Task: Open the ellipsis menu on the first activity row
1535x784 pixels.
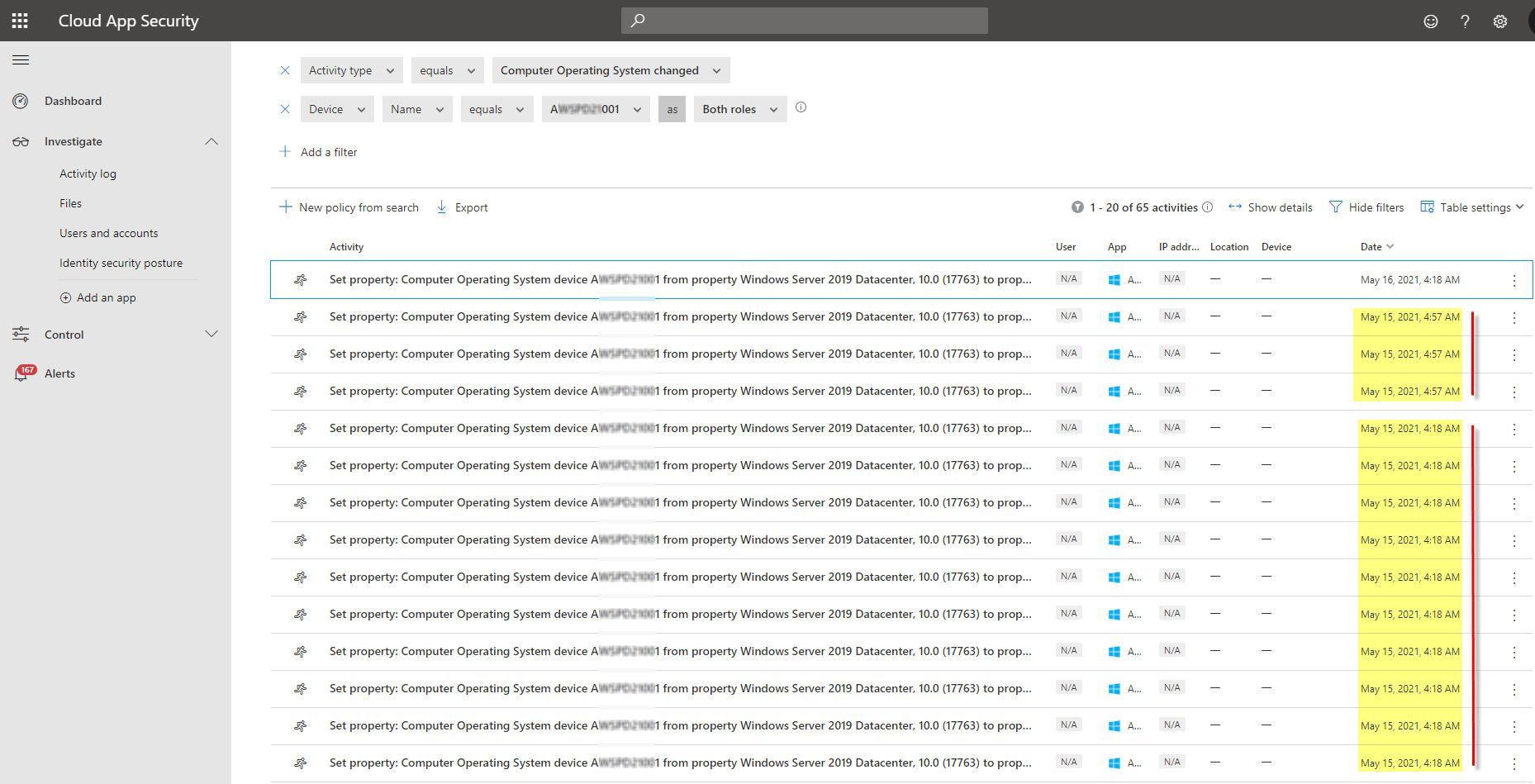Action: click(x=1515, y=279)
